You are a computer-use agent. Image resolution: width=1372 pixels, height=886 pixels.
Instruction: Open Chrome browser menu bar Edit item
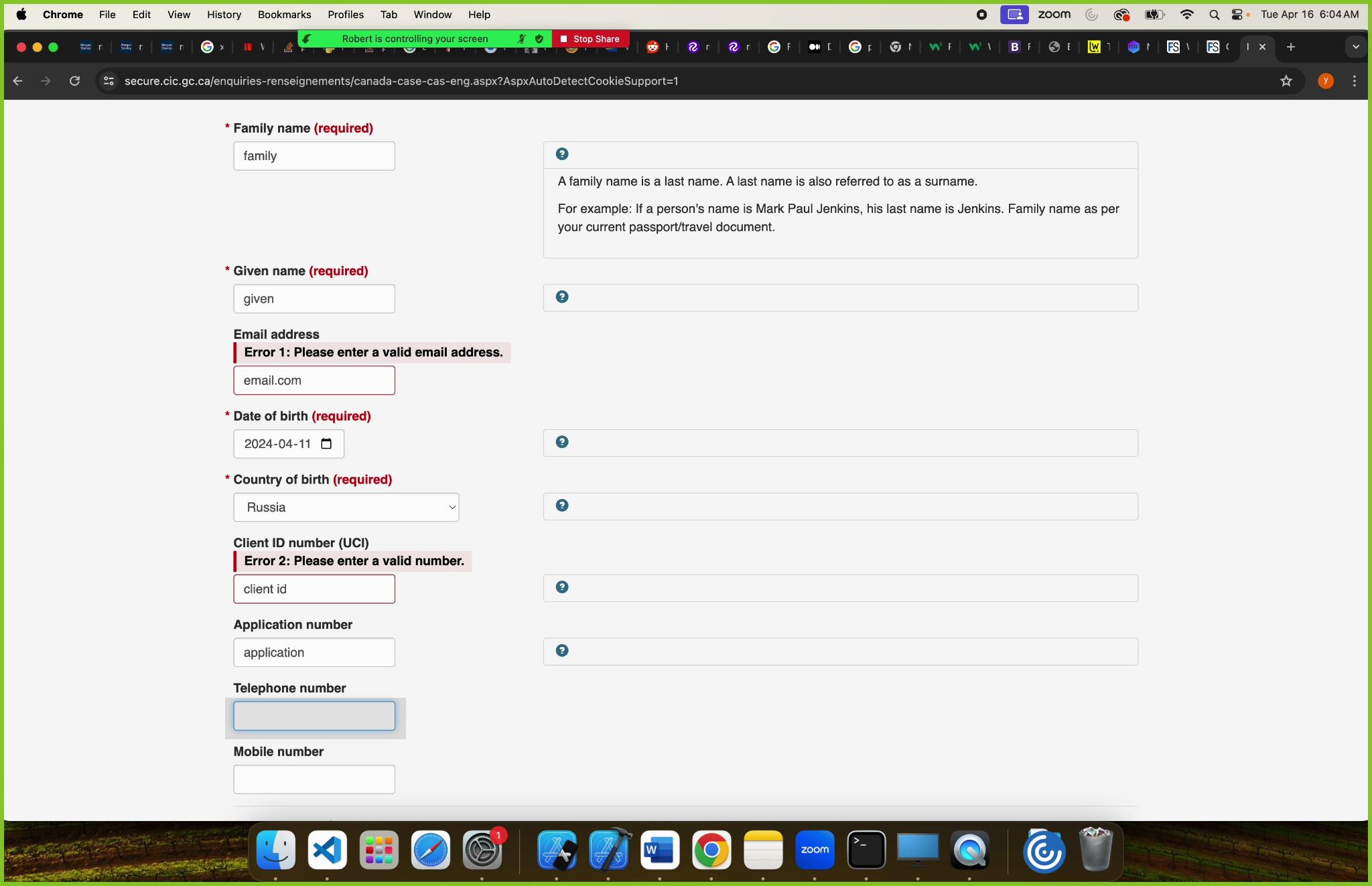(140, 14)
